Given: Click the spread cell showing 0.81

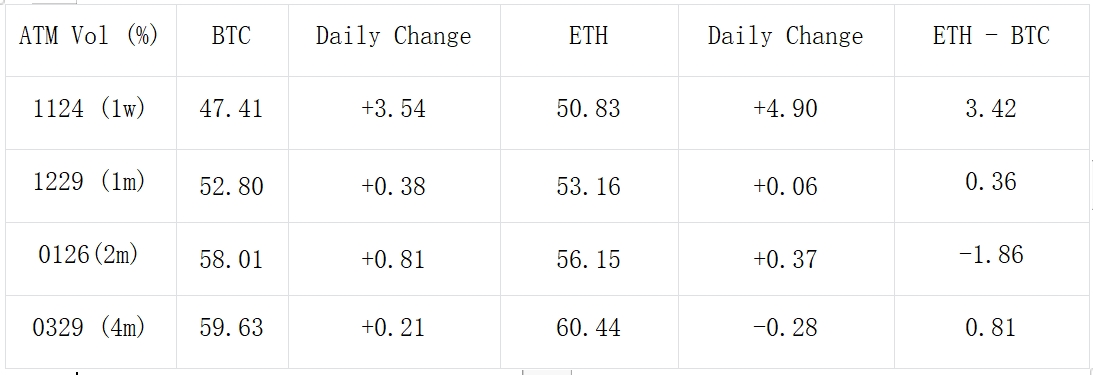Looking at the screenshot, I should coord(991,332).
